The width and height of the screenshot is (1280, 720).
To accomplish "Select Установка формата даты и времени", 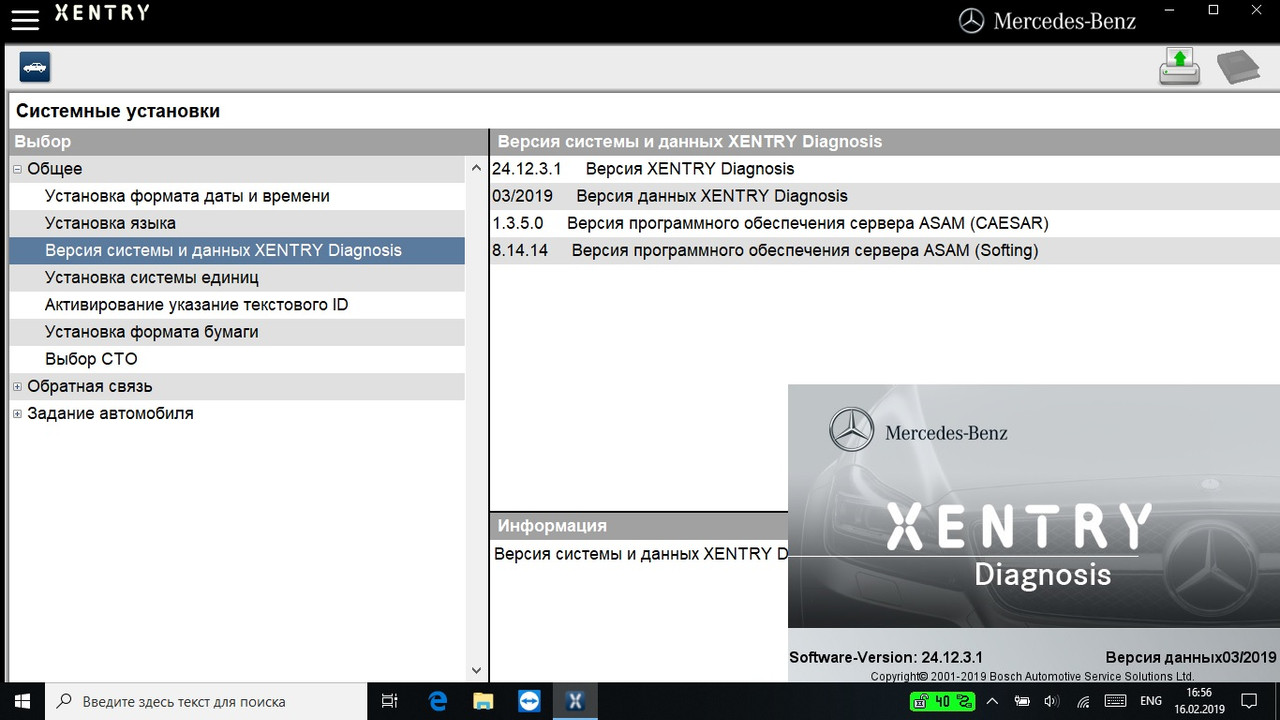I will (x=237, y=196).
